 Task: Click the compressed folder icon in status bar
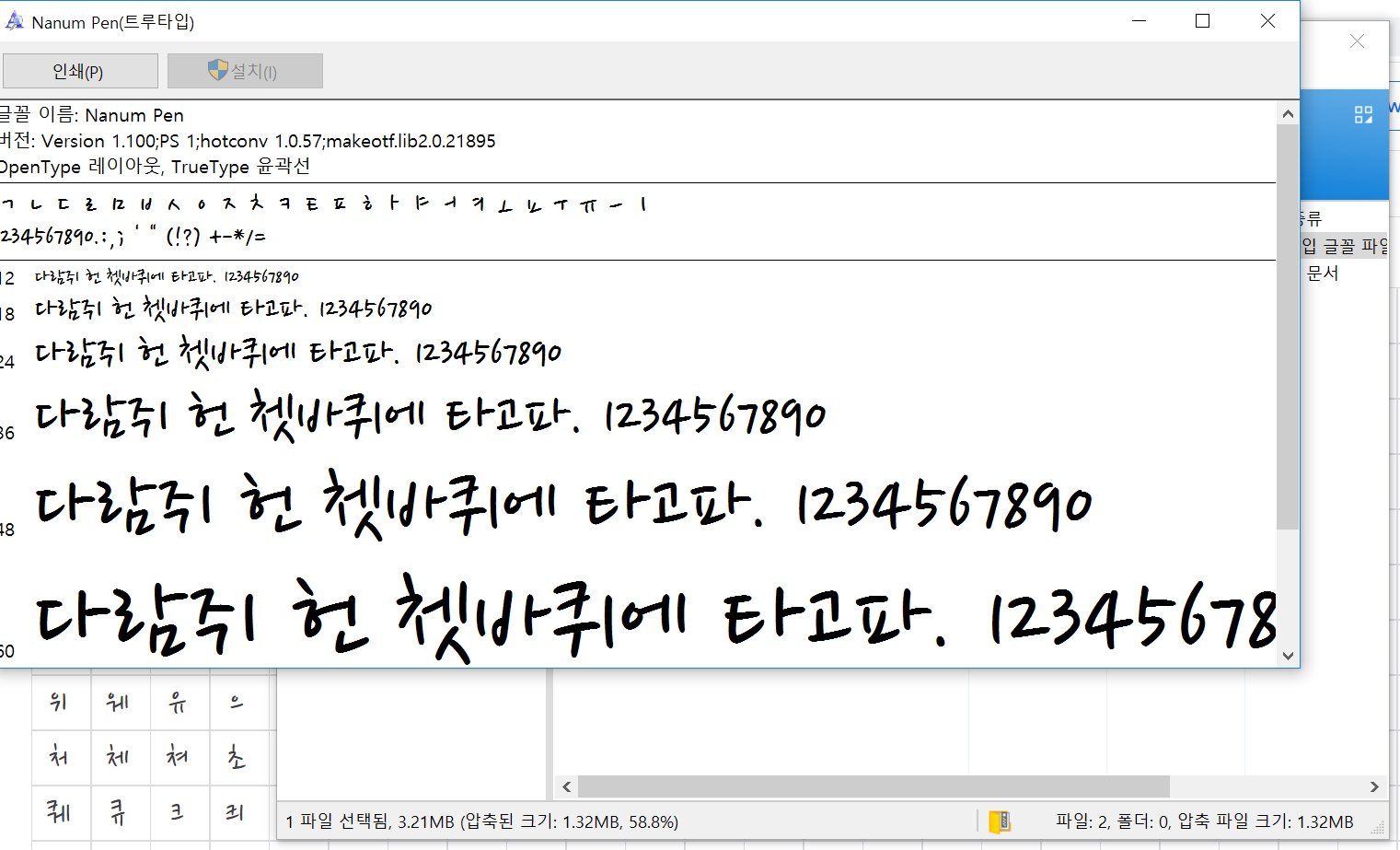[x=999, y=821]
